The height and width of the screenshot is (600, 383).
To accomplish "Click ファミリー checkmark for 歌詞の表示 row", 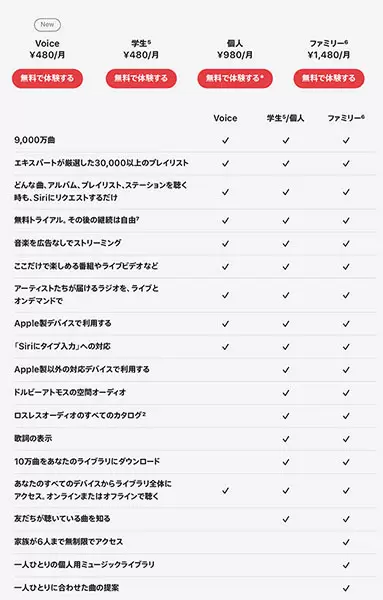I will coord(346,439).
